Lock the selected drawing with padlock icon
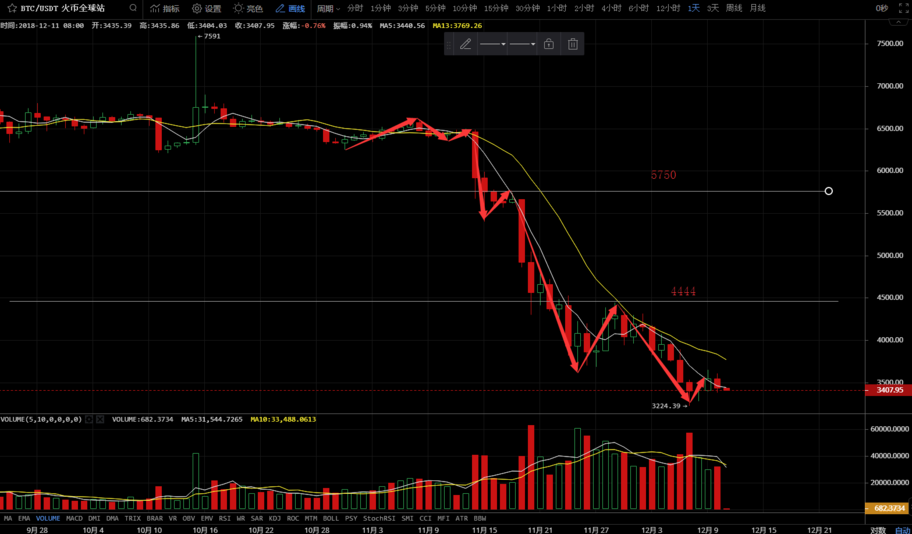Screen dimensions: 912x534 point(549,44)
